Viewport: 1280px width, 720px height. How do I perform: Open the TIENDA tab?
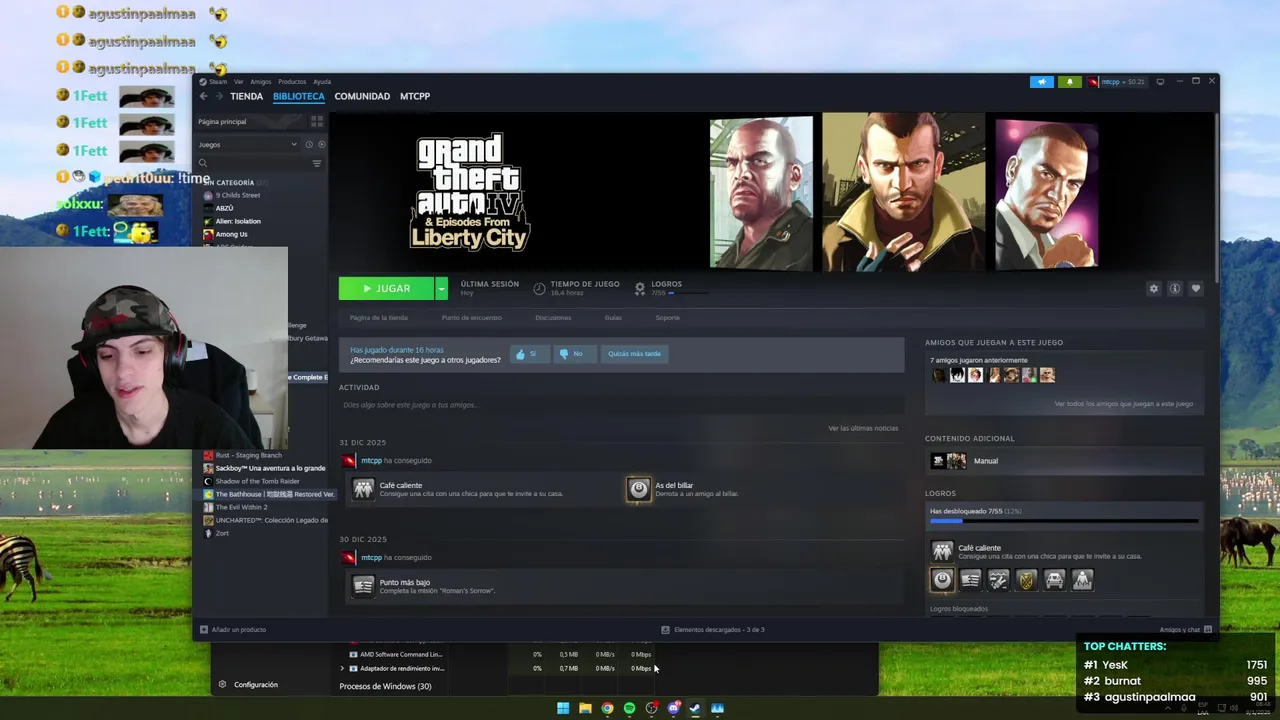(x=246, y=96)
